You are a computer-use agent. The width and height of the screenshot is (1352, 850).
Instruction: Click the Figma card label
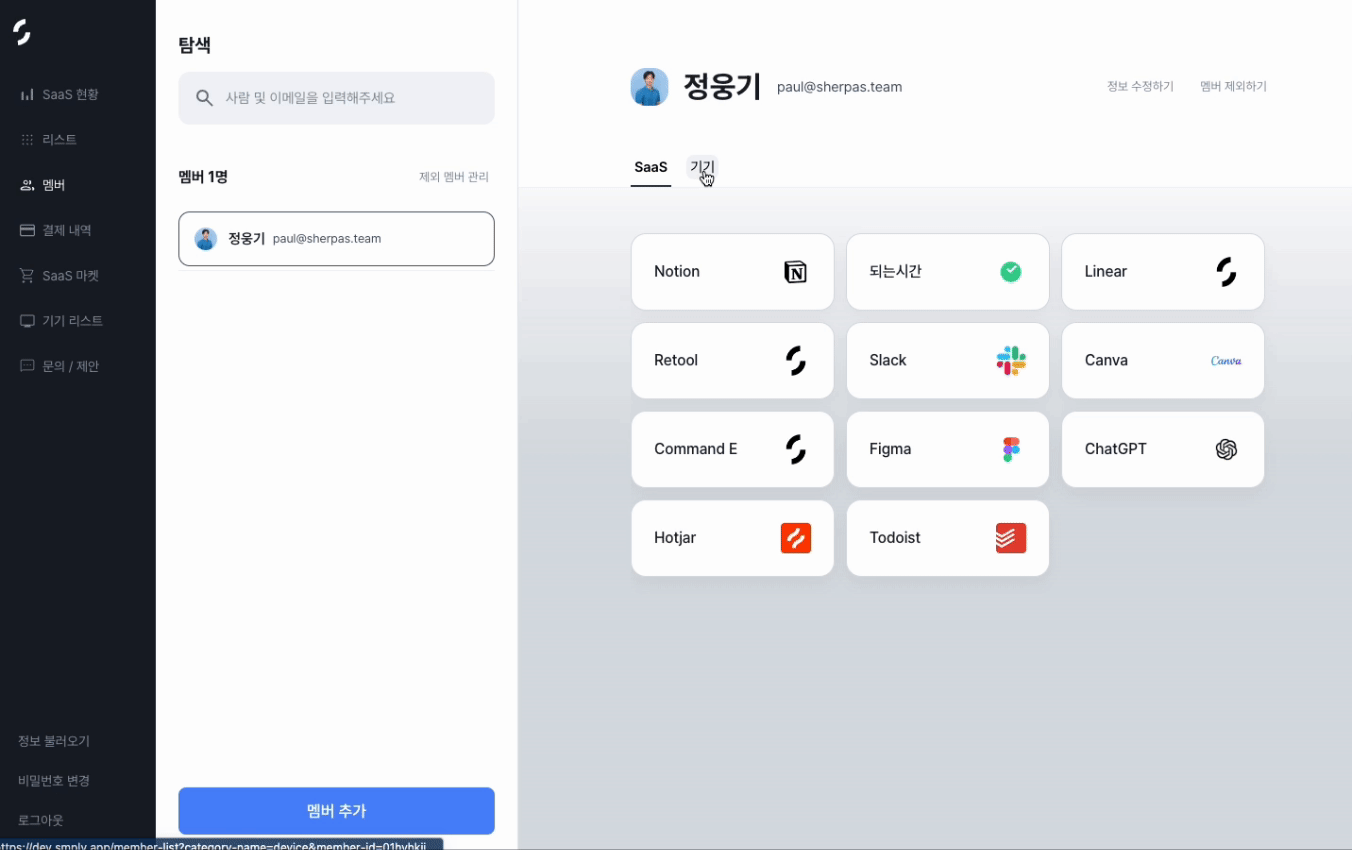coord(890,450)
